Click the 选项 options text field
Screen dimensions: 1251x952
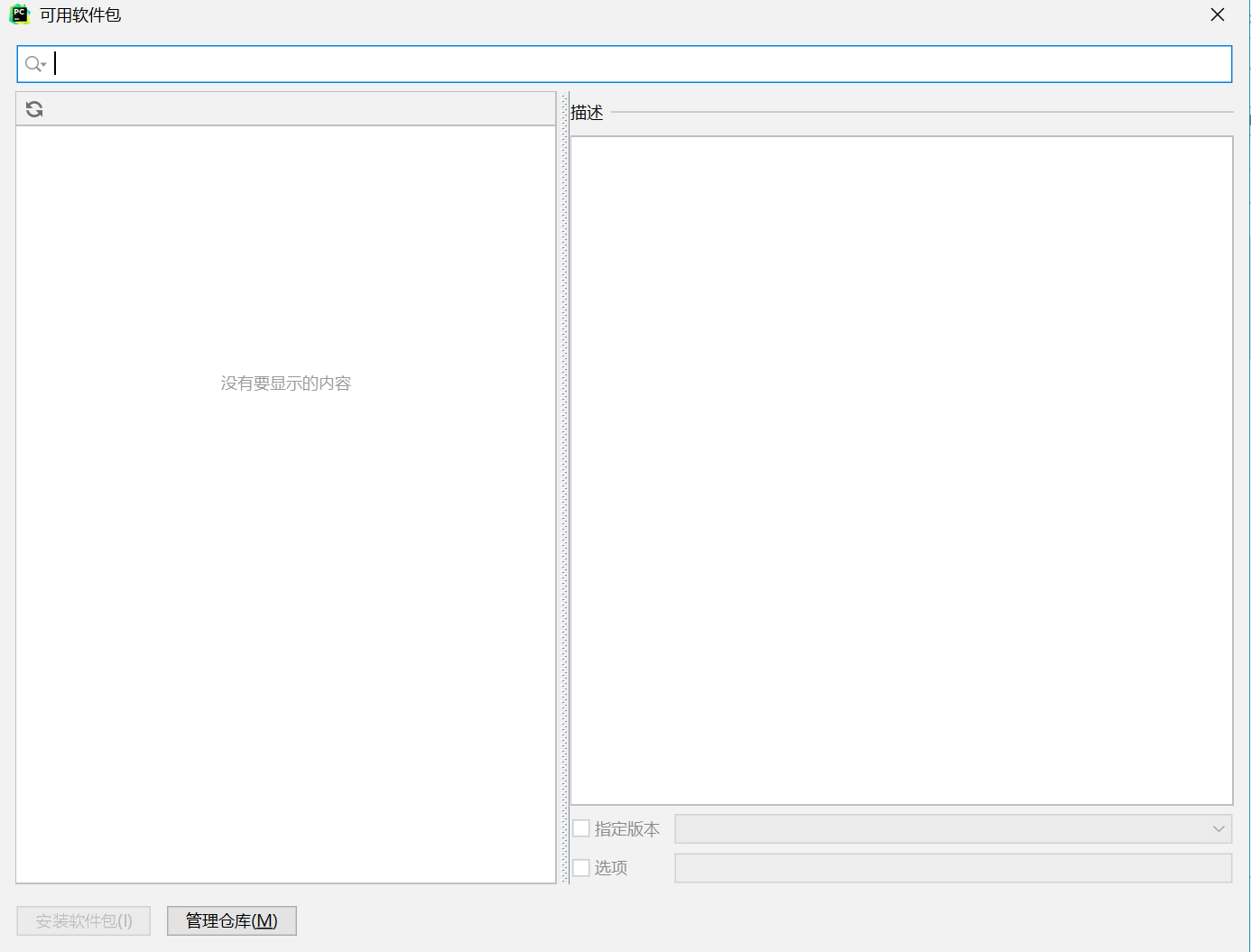[x=953, y=868]
